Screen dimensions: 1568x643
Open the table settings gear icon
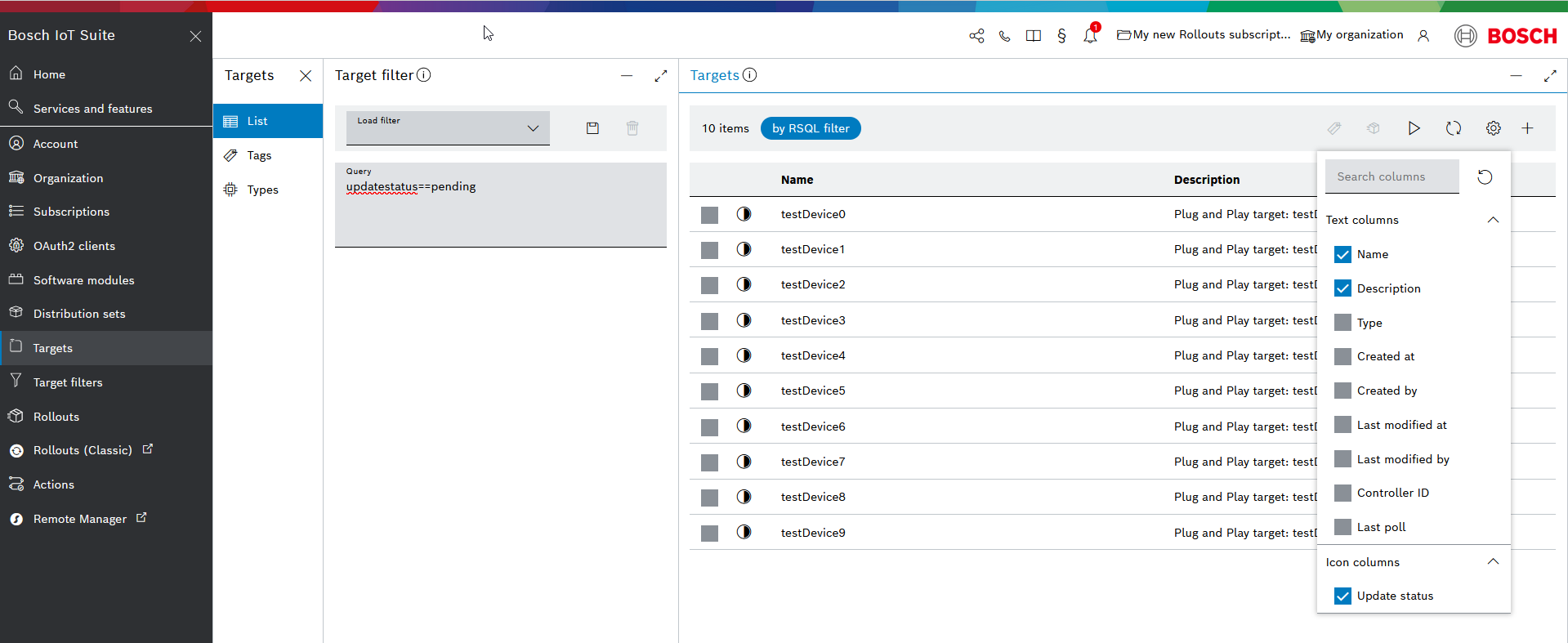click(1493, 128)
